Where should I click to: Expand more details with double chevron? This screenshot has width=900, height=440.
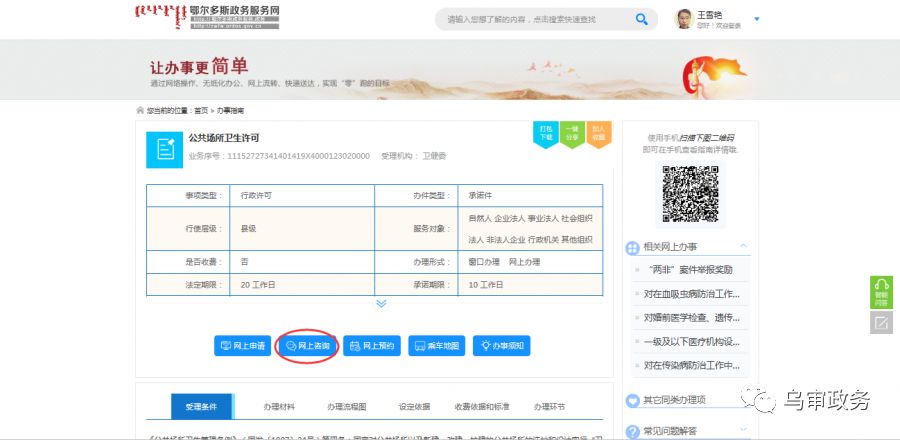coord(381,303)
